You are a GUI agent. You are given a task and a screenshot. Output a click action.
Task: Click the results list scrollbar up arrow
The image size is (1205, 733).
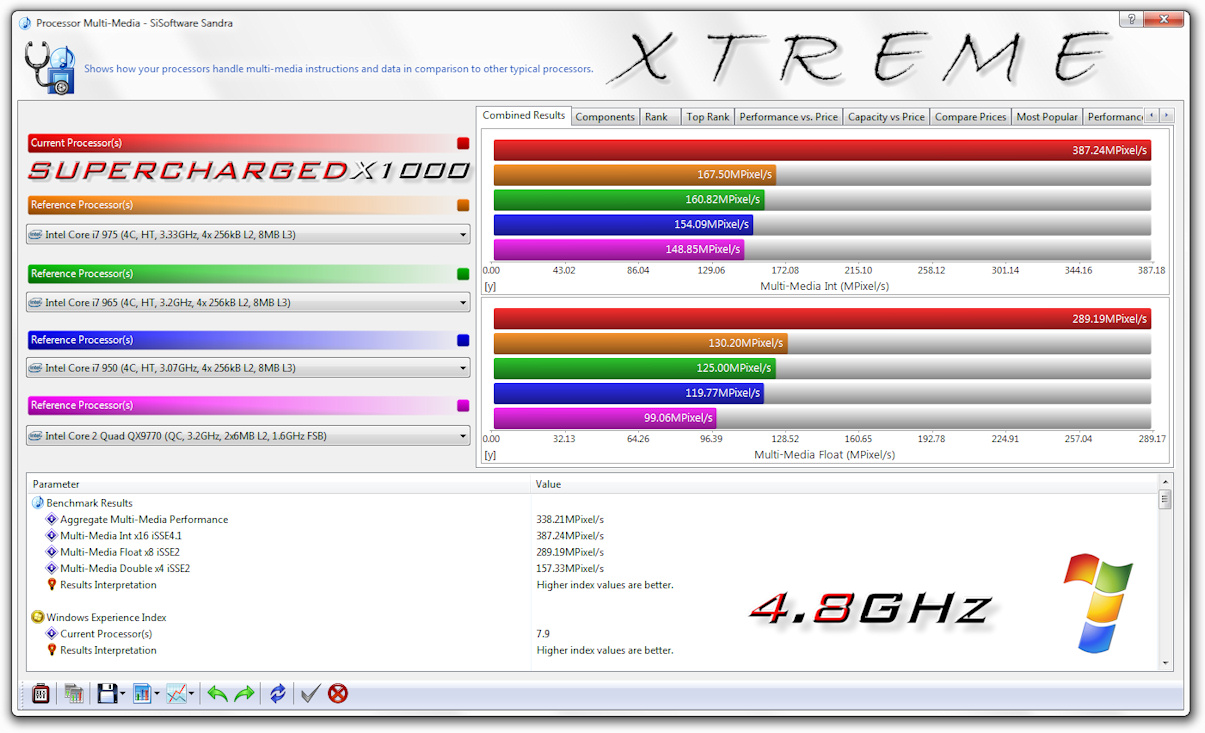point(1165,482)
